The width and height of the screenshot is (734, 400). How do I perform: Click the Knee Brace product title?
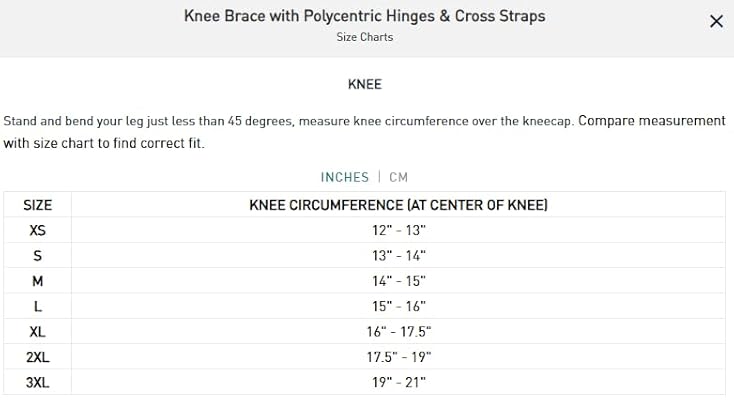[365, 17]
